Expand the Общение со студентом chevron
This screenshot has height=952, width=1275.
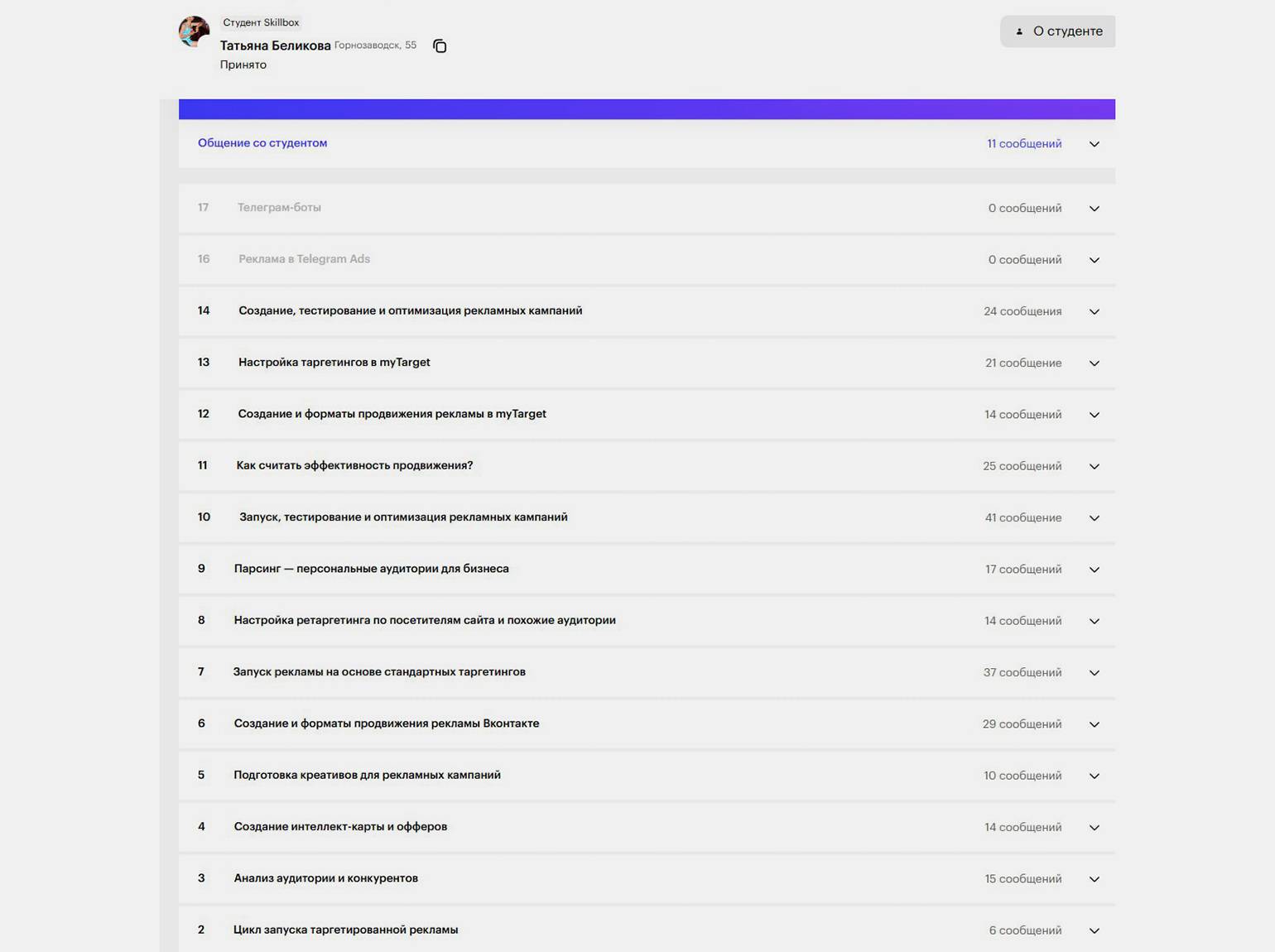coord(1094,144)
